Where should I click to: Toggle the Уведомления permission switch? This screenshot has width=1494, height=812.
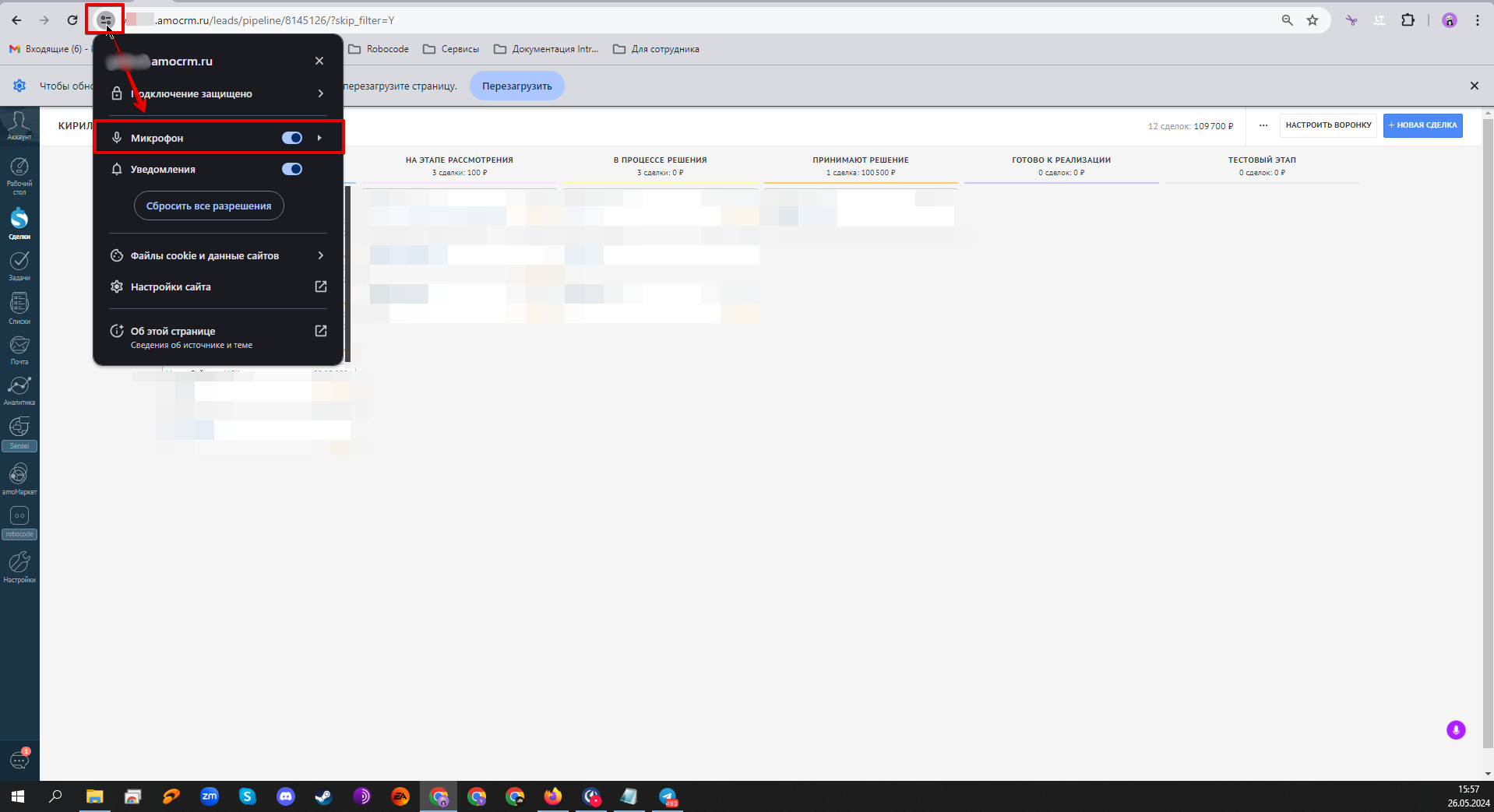292,169
